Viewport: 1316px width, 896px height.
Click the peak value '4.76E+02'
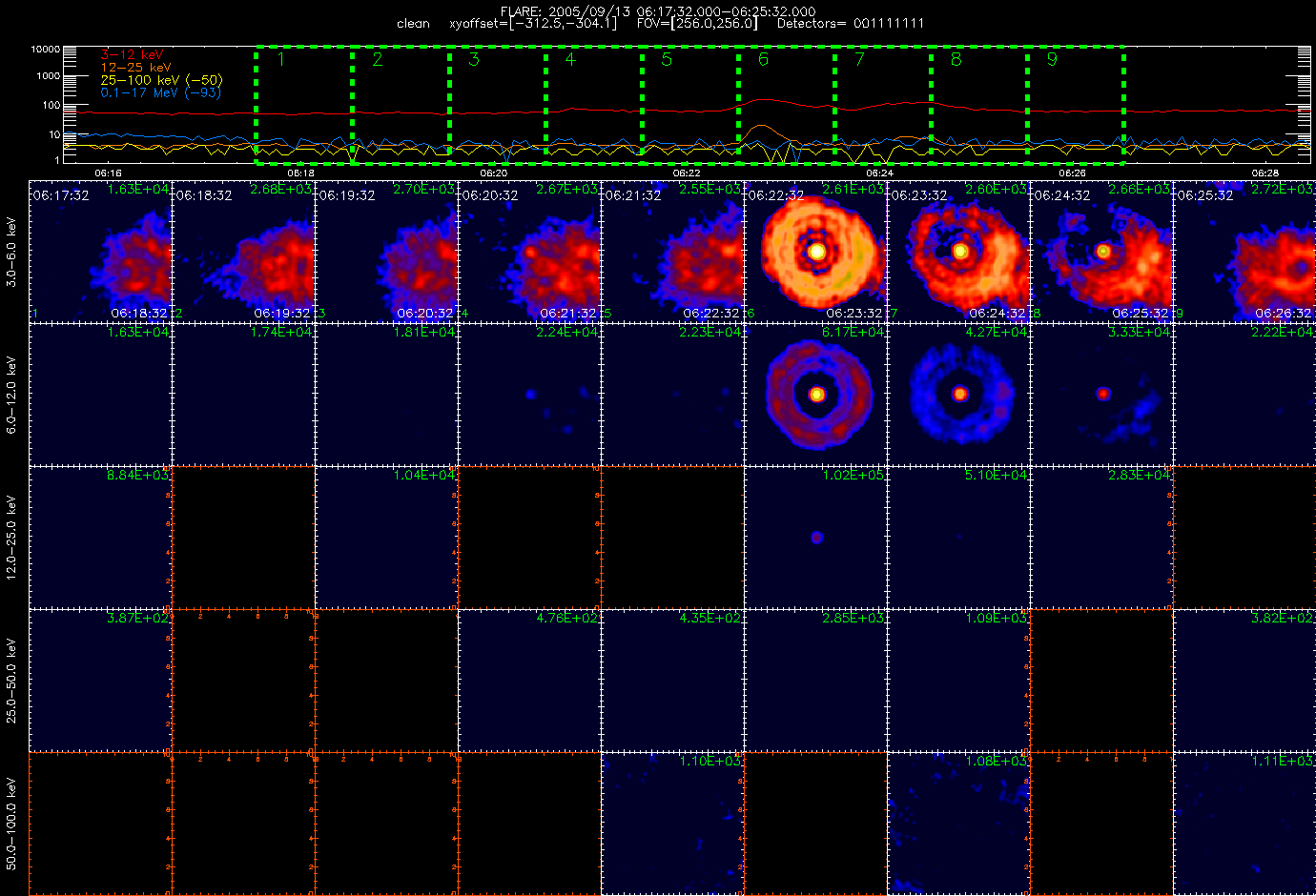tap(567, 619)
